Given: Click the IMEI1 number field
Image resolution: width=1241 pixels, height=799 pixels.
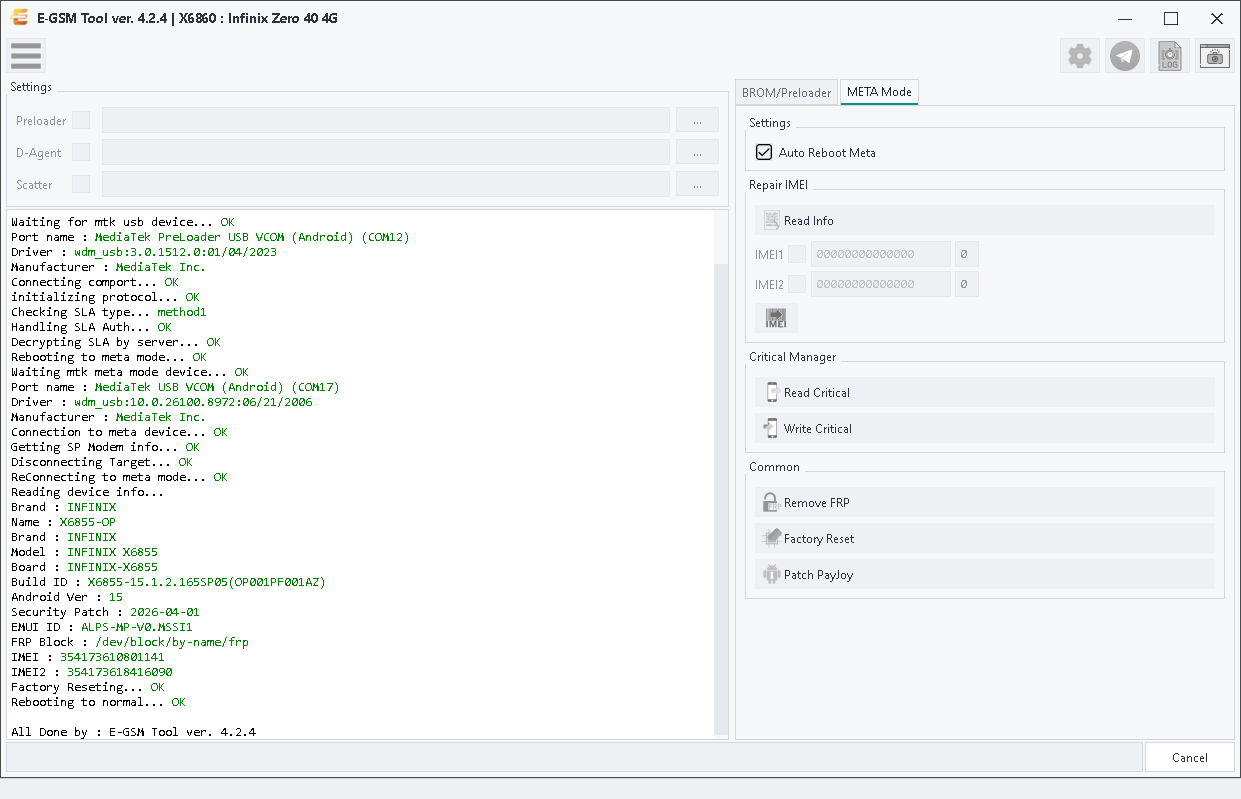Looking at the screenshot, I should (881, 254).
